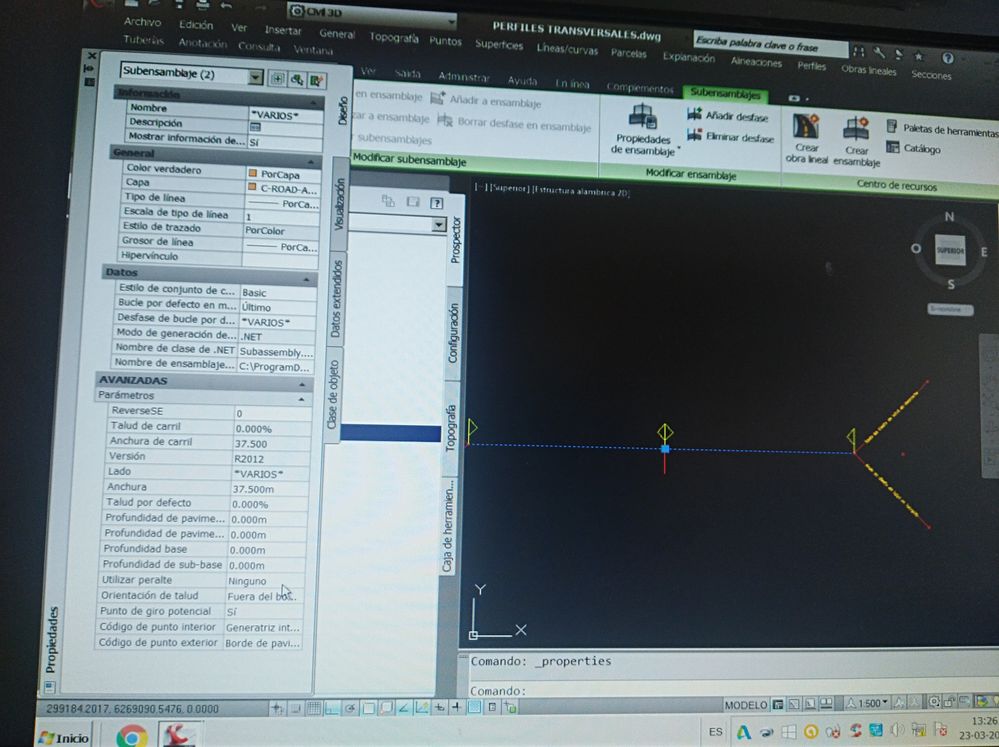The width and height of the screenshot is (999, 747).
Task: Open the Archivo menu
Action: 142,22
